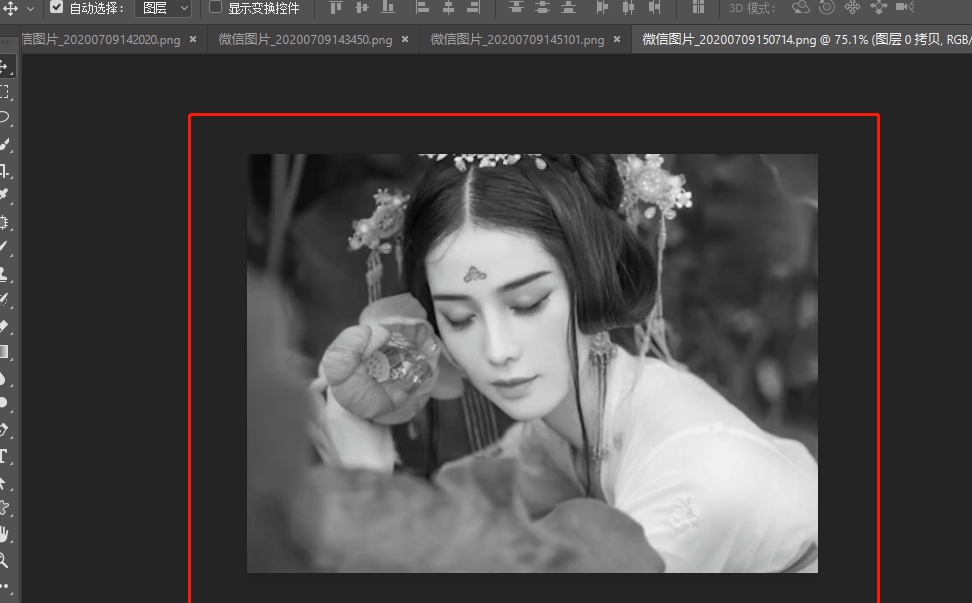Close the 微信图片_20200709143450.png tab
972x603 pixels.
(x=405, y=39)
